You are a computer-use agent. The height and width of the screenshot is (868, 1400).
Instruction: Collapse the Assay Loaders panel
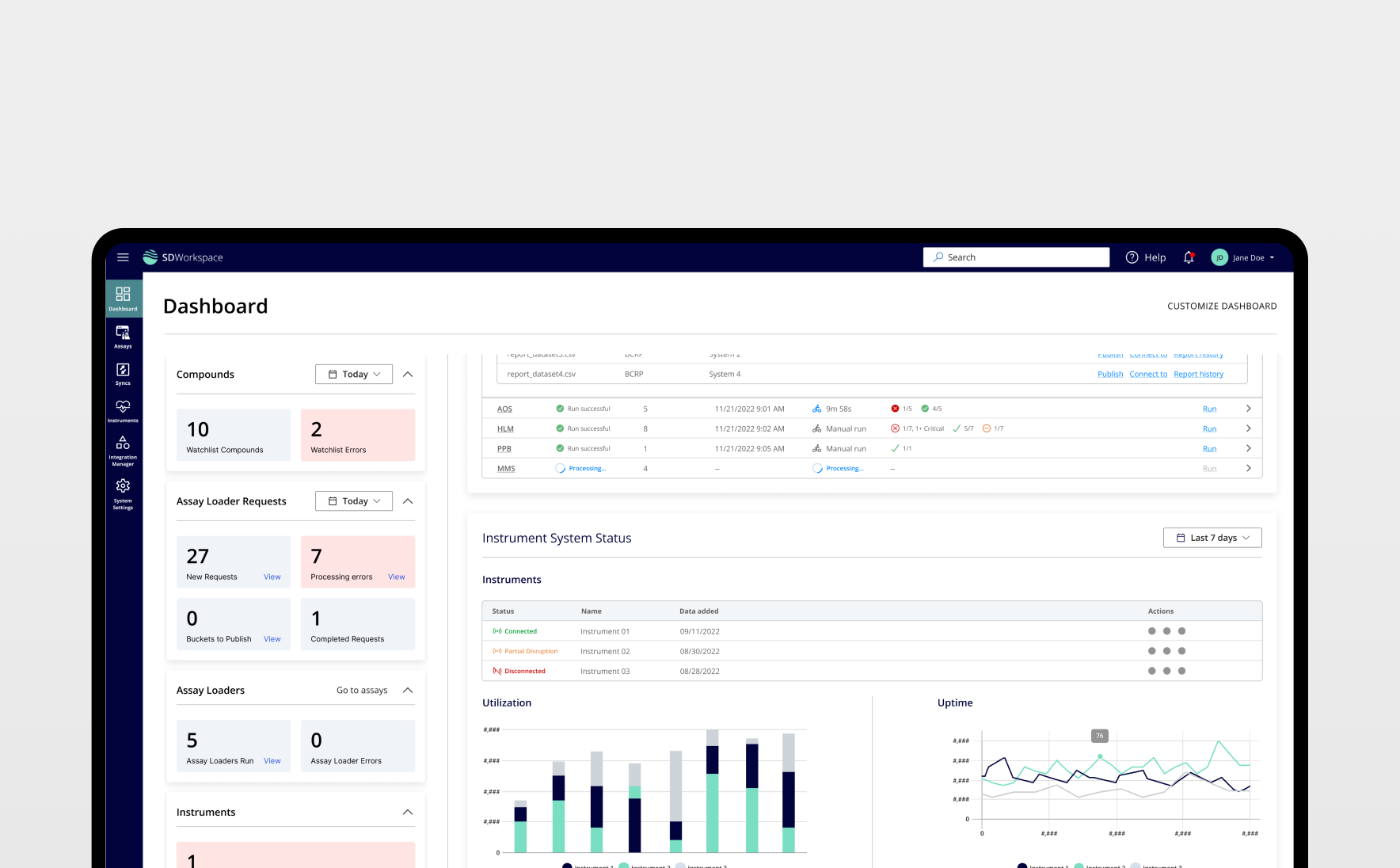[408, 690]
